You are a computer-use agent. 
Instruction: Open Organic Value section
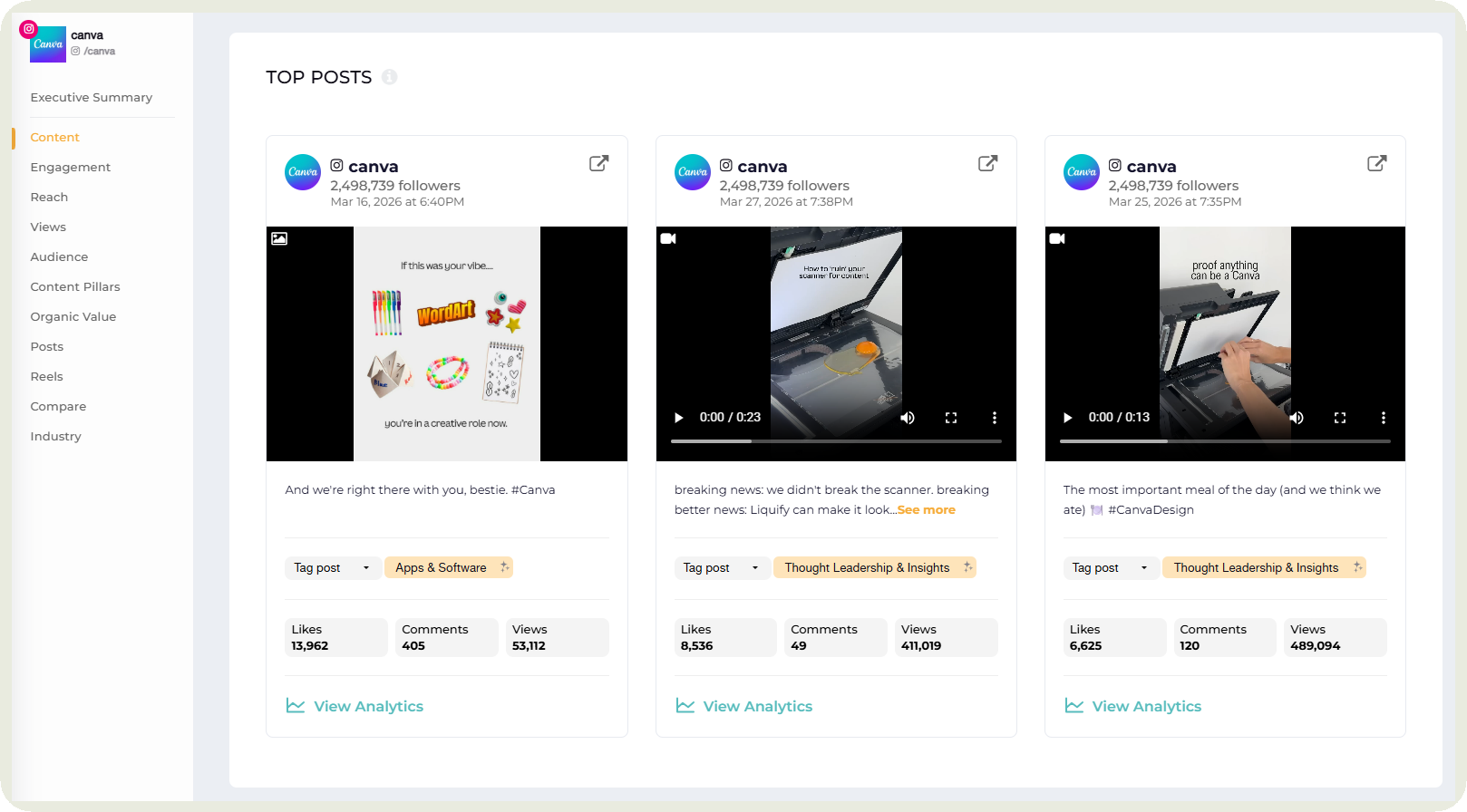(x=73, y=316)
